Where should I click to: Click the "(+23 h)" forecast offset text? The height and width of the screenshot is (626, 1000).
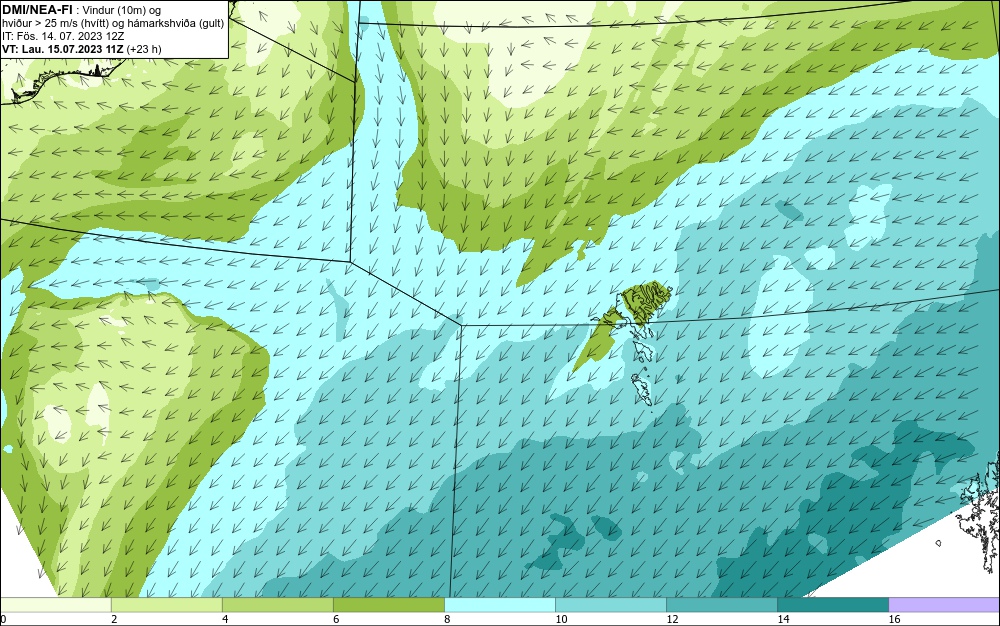144,49
